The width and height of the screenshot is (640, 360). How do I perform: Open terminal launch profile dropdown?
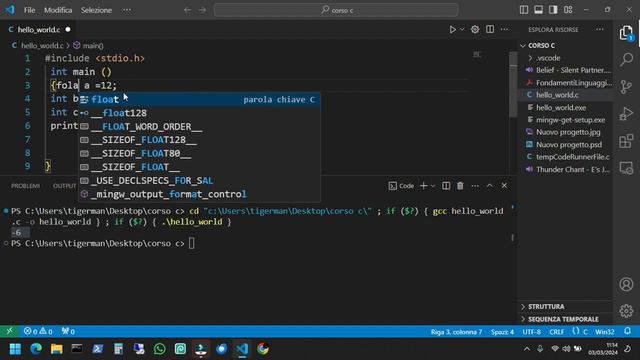[433, 186]
